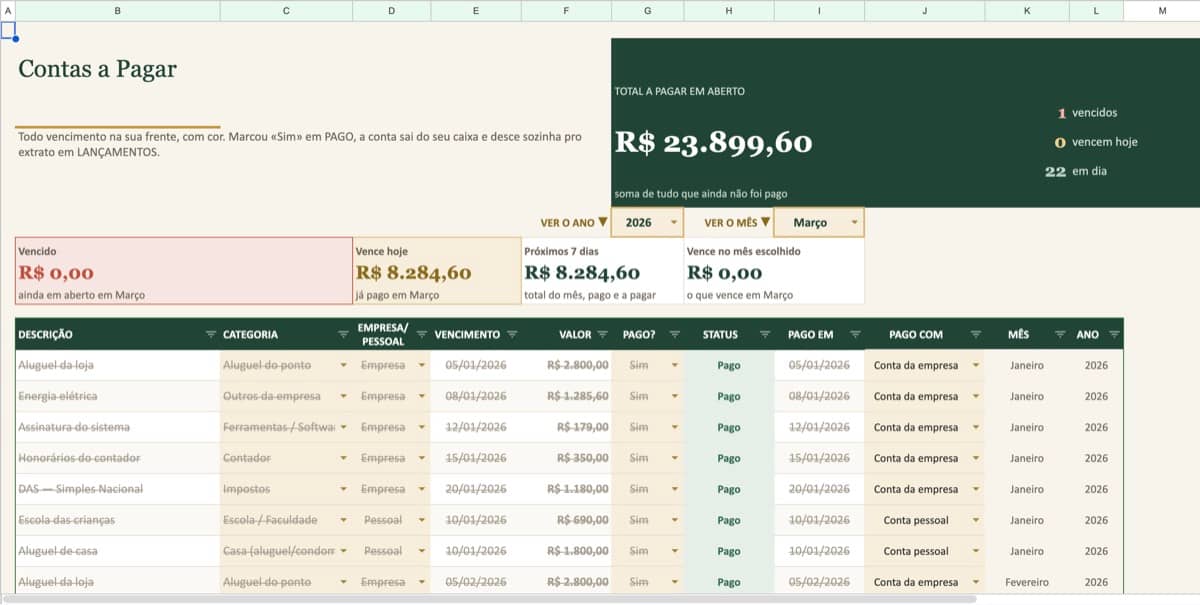
Task: Open payment account dropdown for Honorários do contador
Action: pyautogui.click(x=975, y=458)
